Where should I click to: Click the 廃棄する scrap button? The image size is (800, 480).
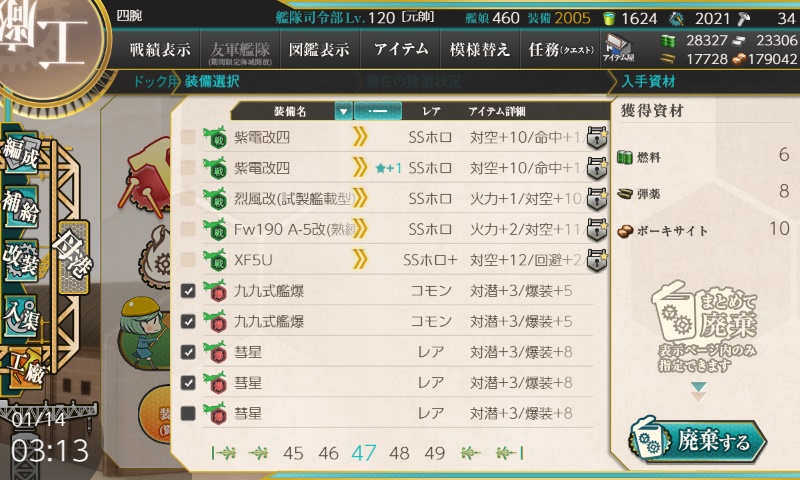click(697, 440)
